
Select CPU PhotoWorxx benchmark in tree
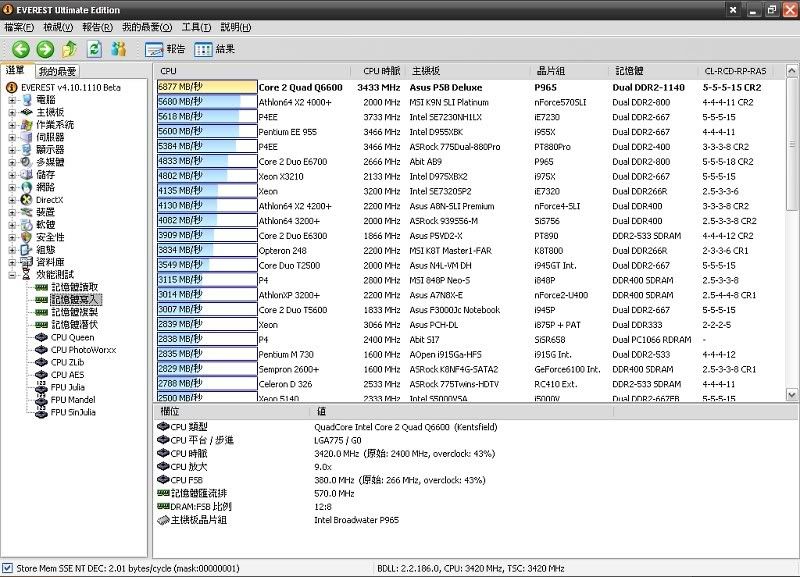click(82, 350)
